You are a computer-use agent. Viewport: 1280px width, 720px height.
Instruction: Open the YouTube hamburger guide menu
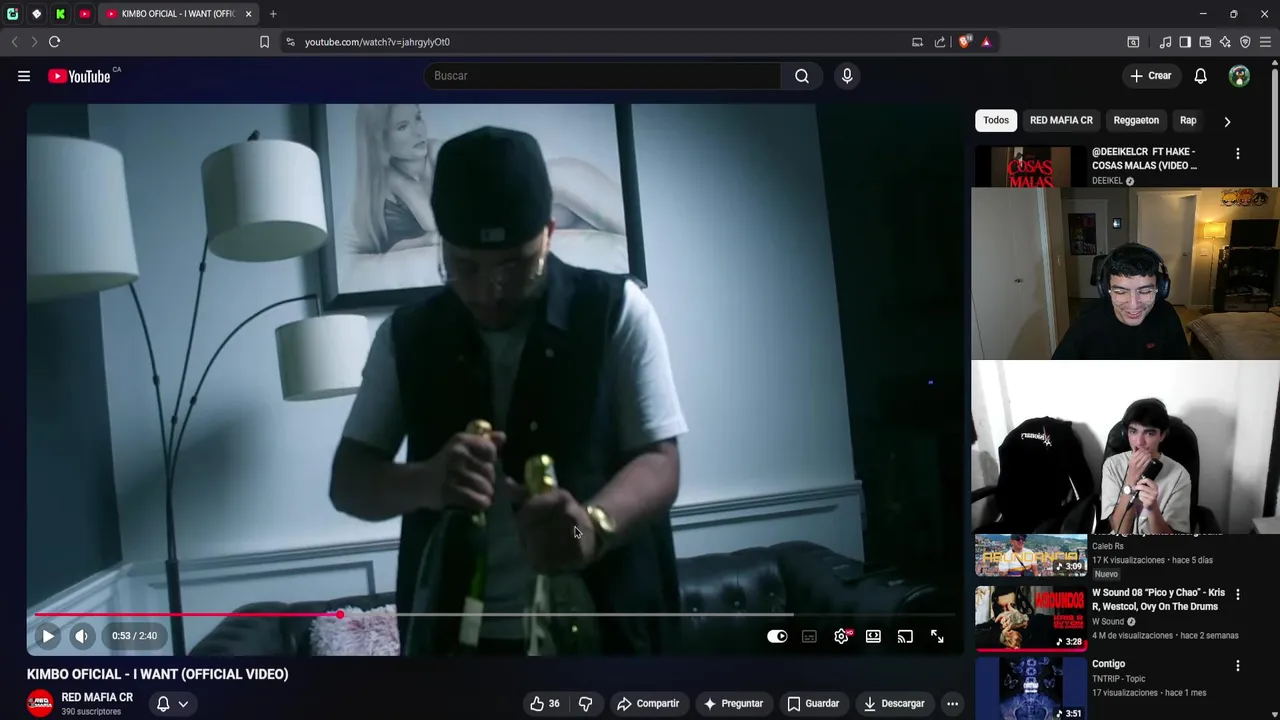pos(24,76)
